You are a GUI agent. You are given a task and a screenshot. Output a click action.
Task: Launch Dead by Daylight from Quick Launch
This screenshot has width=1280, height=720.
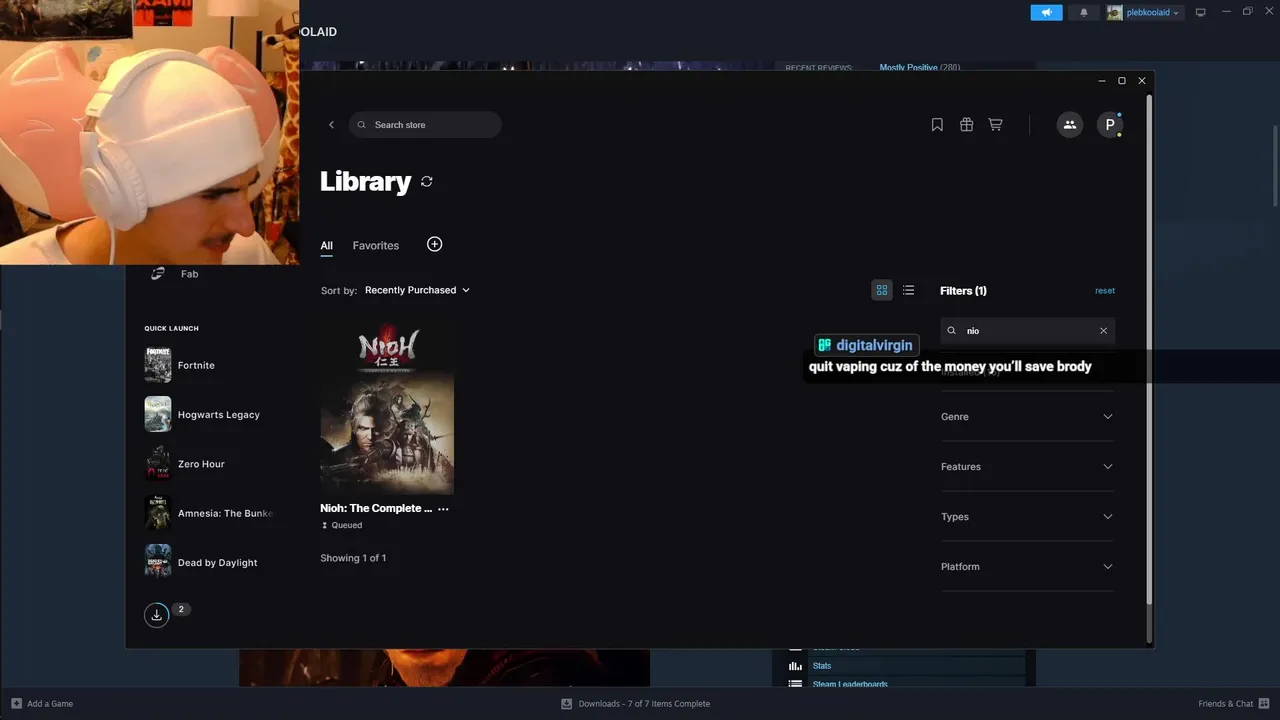click(217, 563)
